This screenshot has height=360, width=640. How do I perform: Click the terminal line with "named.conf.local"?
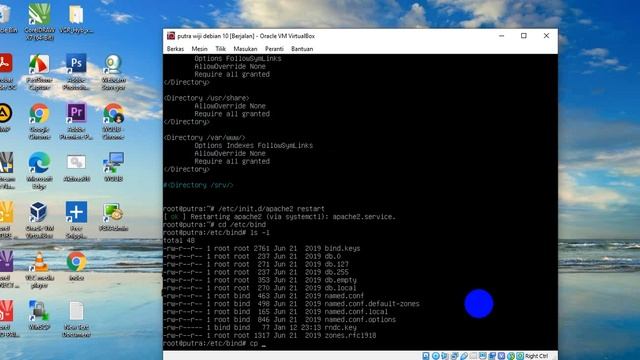click(276, 312)
